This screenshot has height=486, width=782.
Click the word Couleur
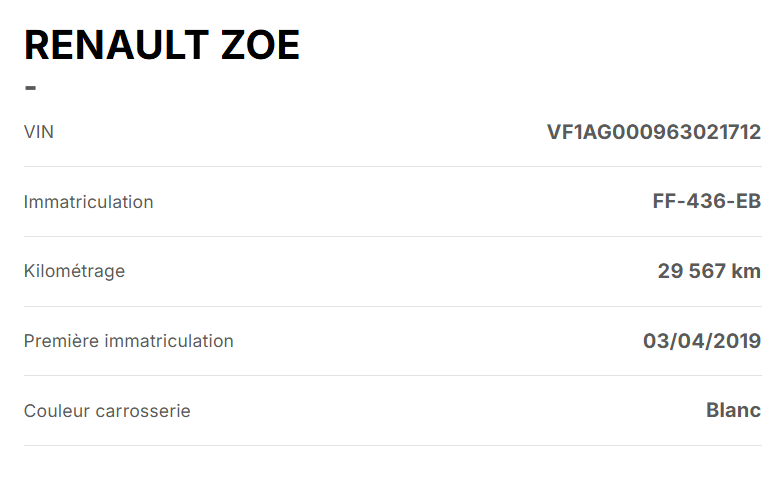(x=57, y=411)
